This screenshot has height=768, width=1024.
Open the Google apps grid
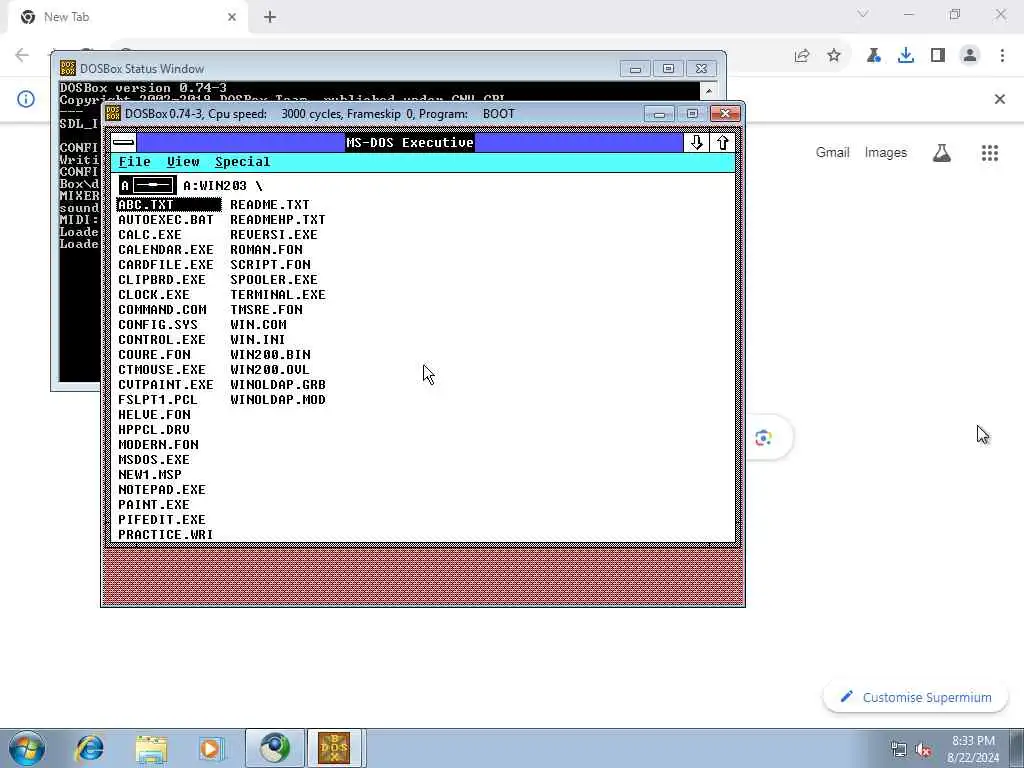[990, 153]
